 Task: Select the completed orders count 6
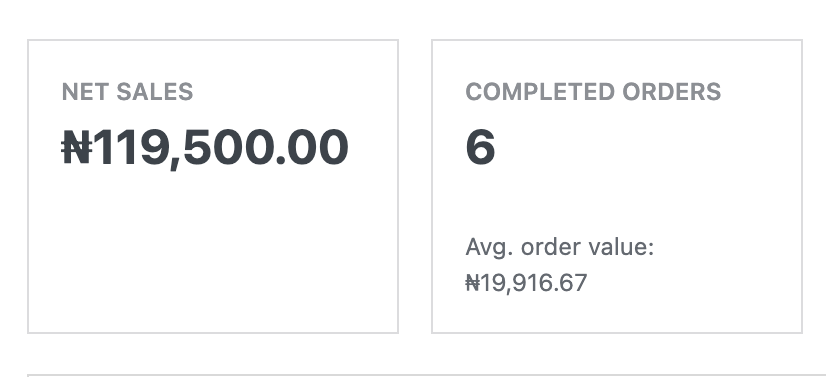tap(480, 148)
